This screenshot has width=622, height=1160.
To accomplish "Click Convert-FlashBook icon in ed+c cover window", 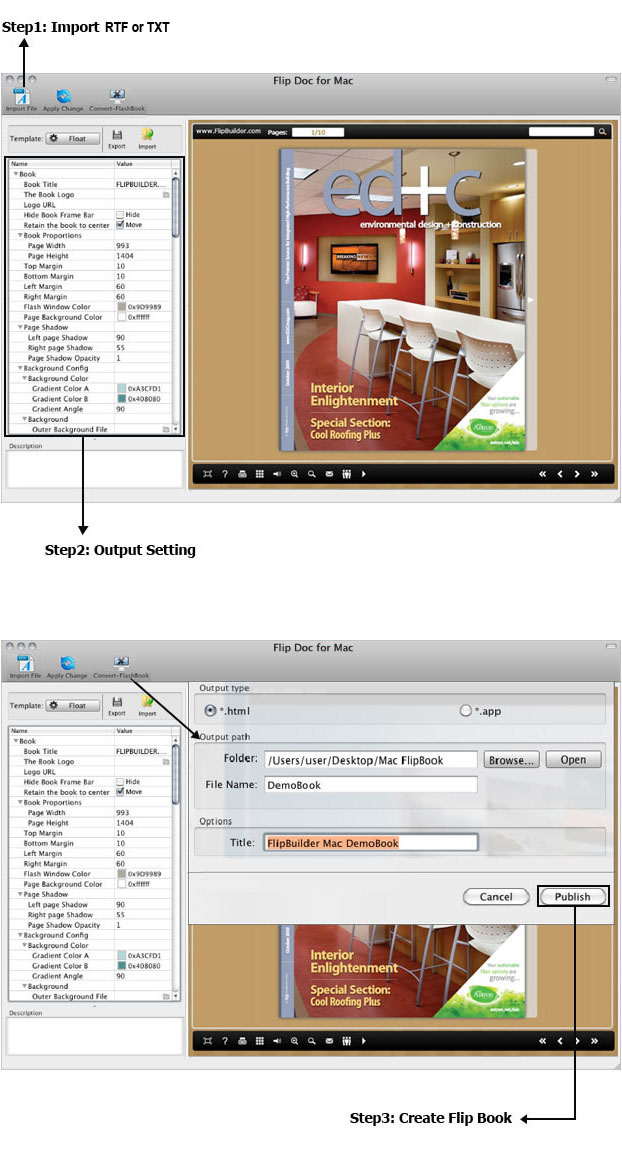I will pyautogui.click(x=117, y=96).
